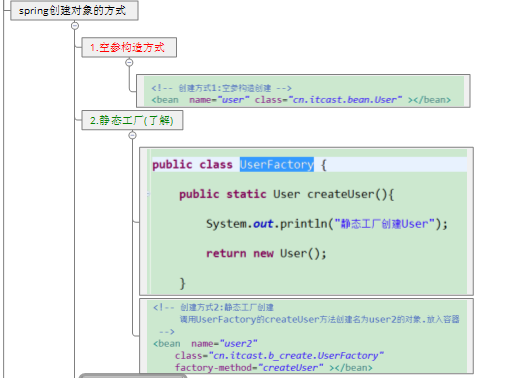Click the bean name="user2" line
Image resolution: width=507 pixels, height=378 pixels.
point(205,344)
